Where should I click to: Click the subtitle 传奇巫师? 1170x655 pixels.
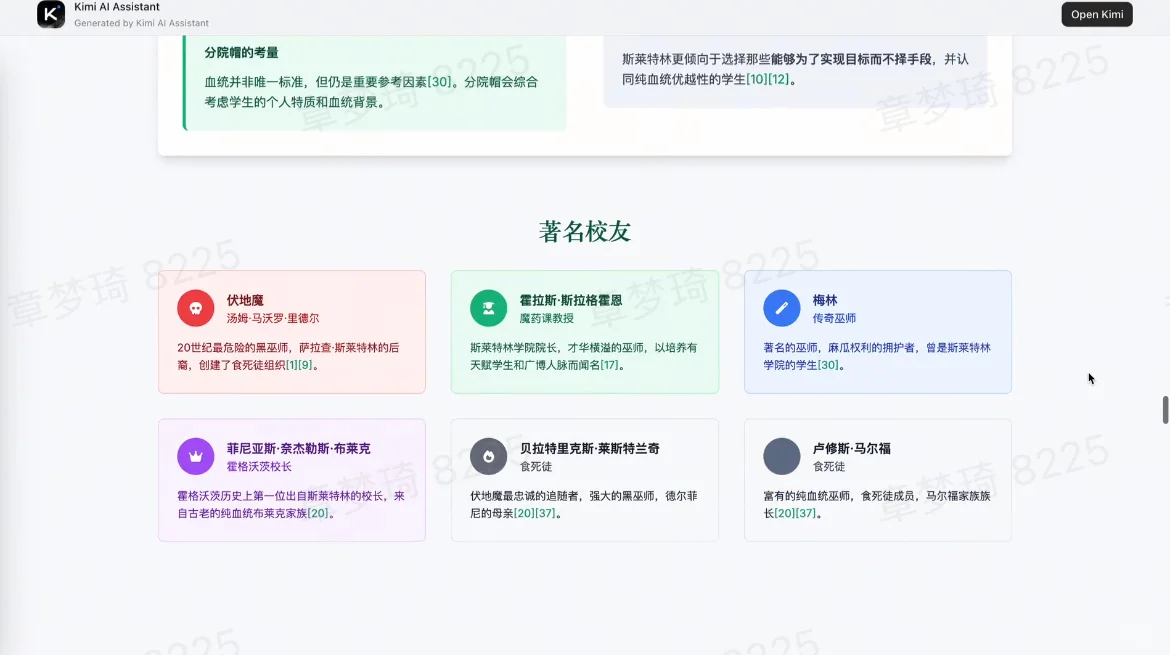click(x=834, y=319)
